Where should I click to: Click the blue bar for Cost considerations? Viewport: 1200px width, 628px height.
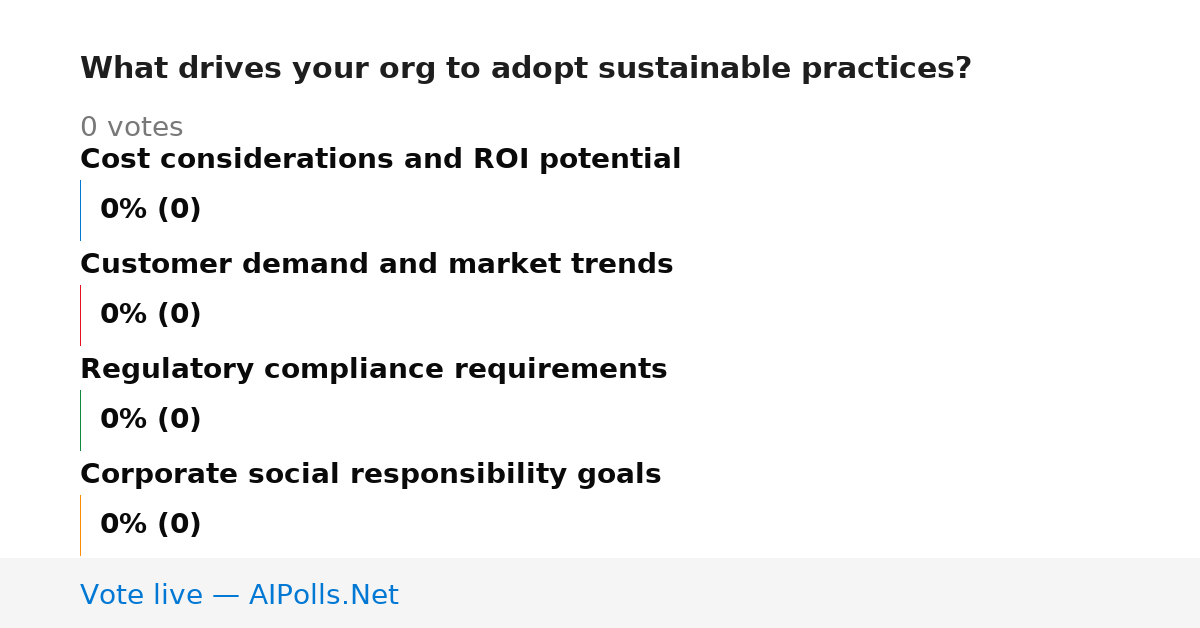click(x=80, y=210)
